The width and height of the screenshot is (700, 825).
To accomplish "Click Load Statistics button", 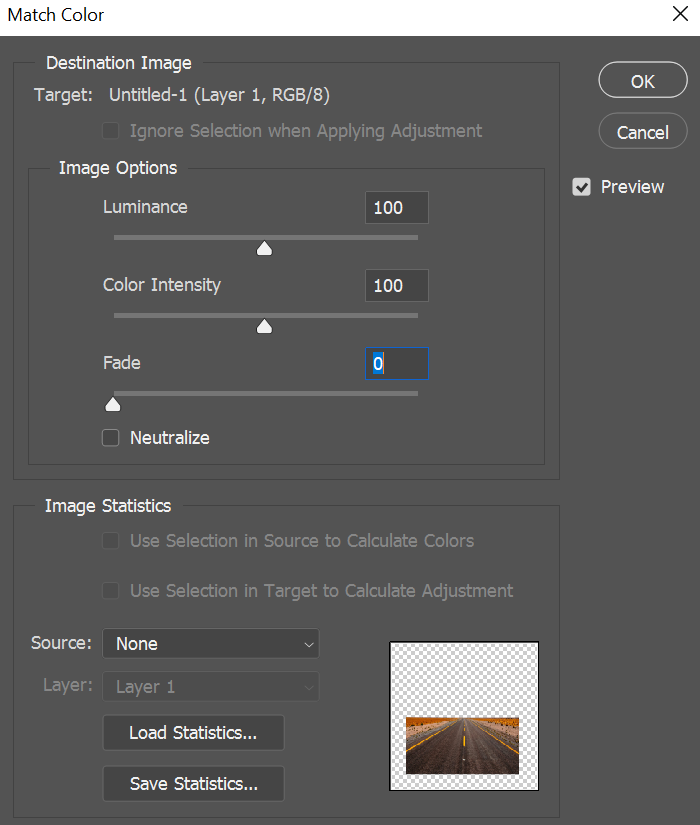I will coord(193,733).
